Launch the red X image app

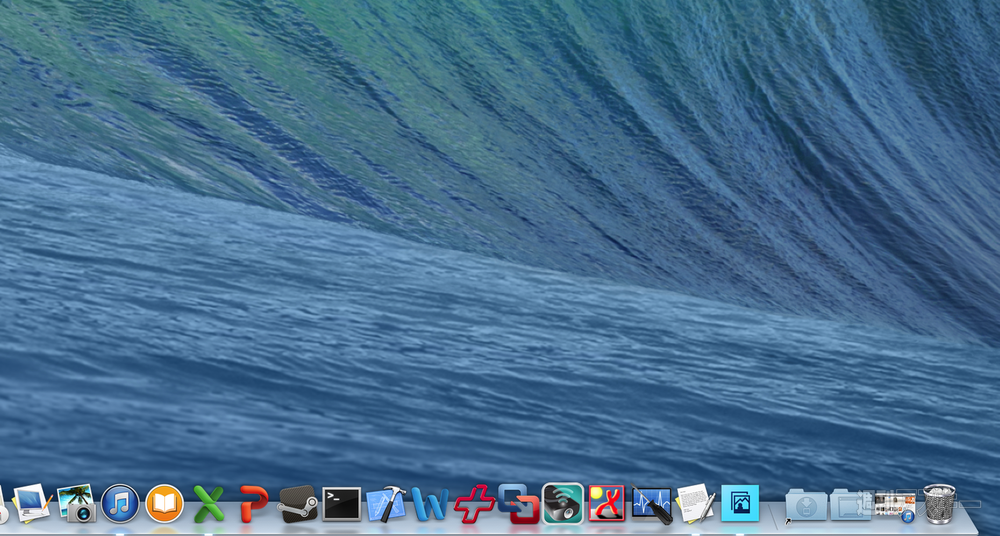pyautogui.click(x=607, y=503)
